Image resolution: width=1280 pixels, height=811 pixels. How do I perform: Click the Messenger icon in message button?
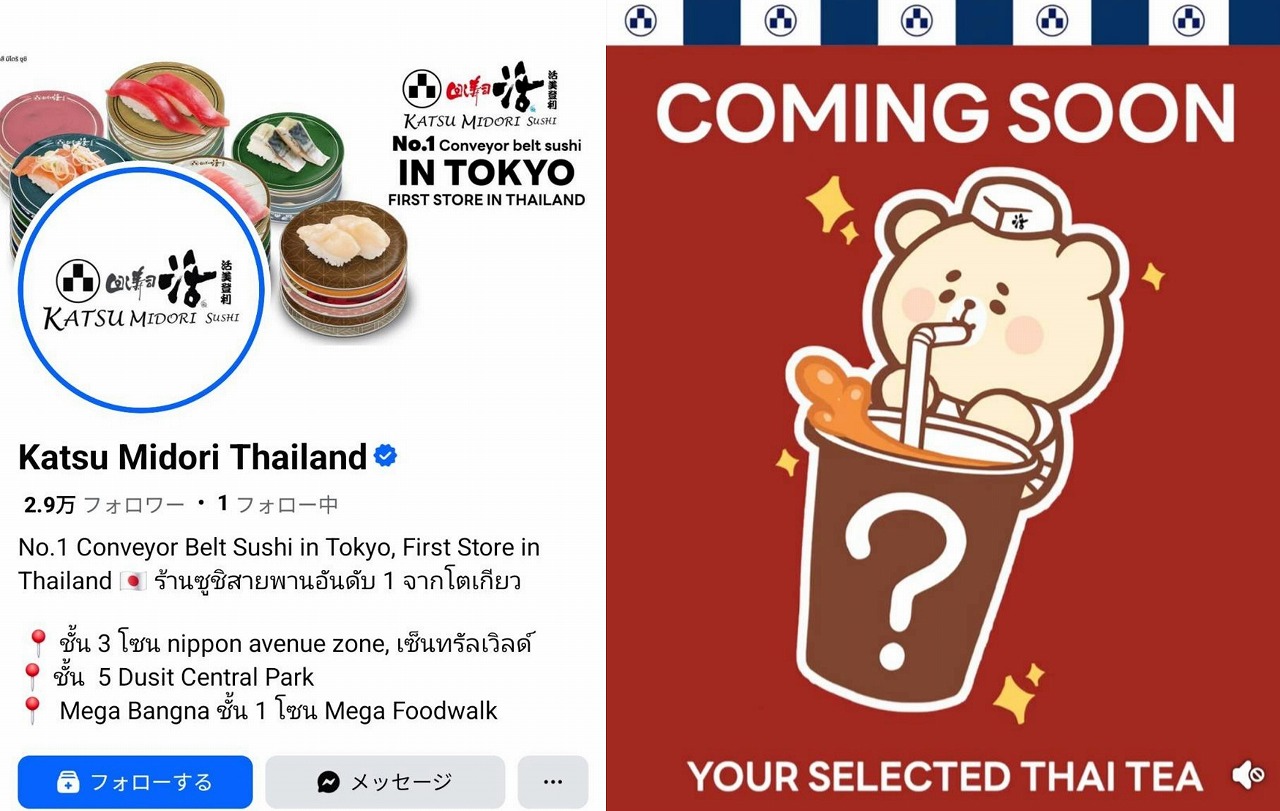click(x=329, y=782)
